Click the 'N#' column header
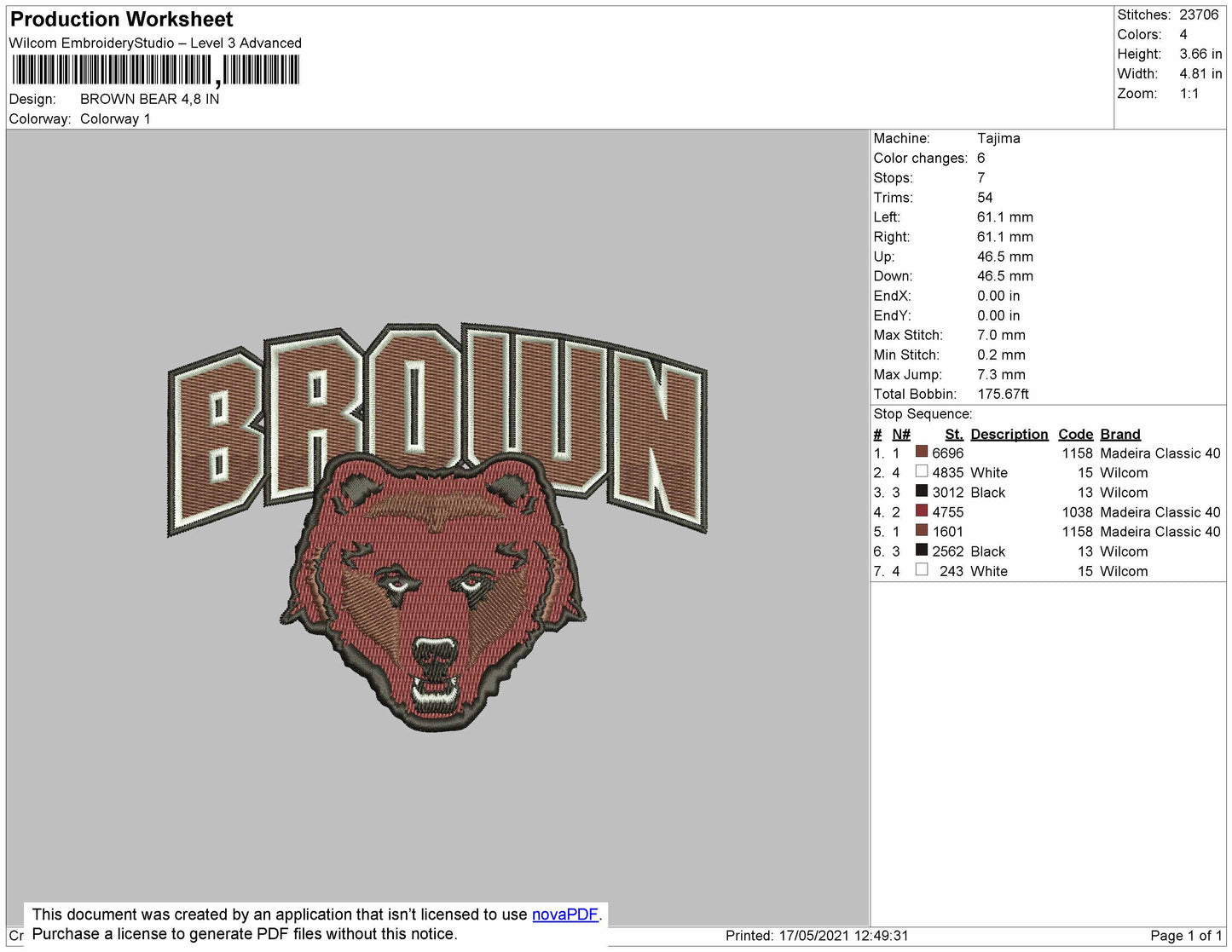 tap(901, 434)
